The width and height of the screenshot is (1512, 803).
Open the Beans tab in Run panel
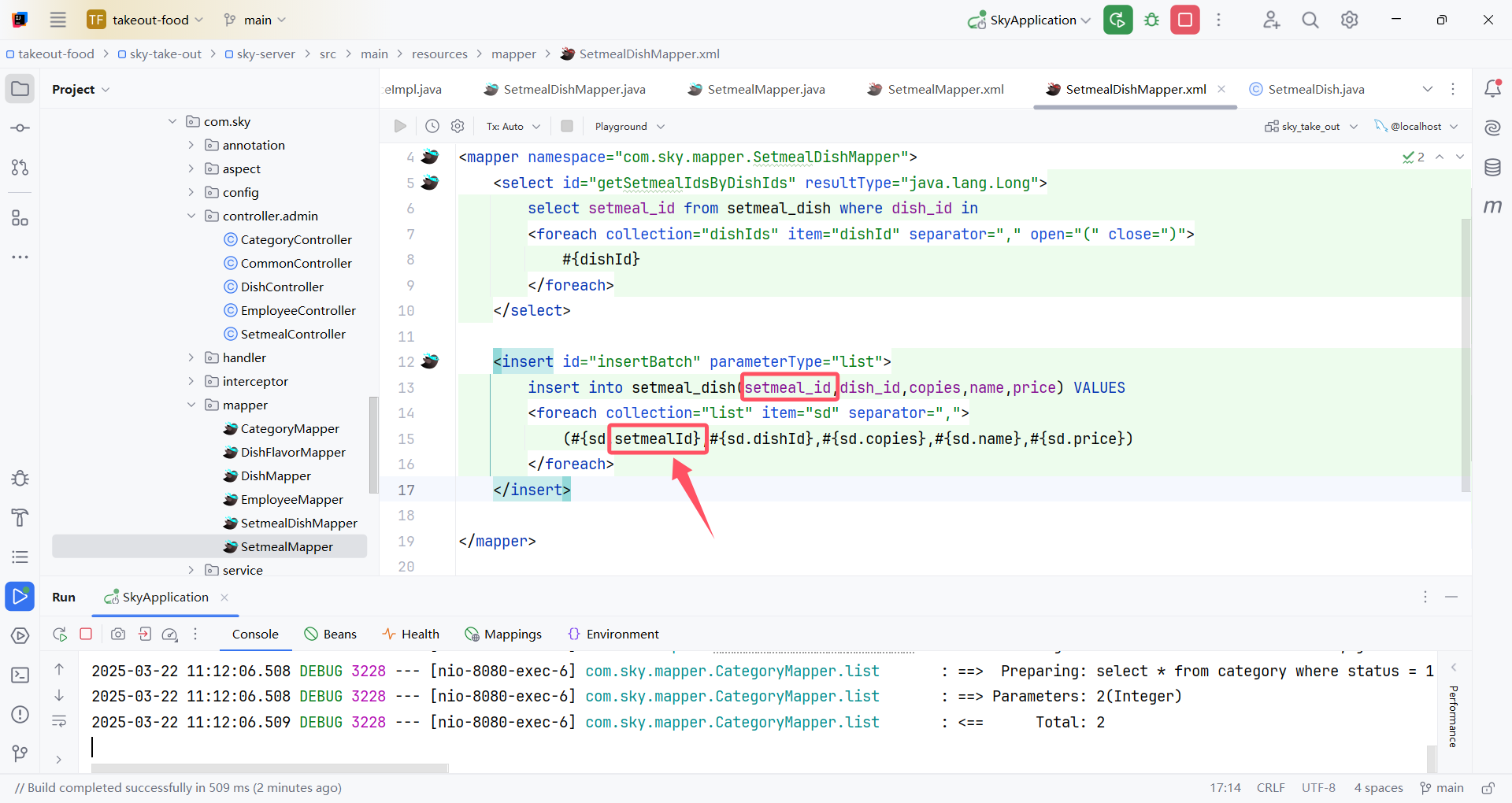(x=331, y=634)
